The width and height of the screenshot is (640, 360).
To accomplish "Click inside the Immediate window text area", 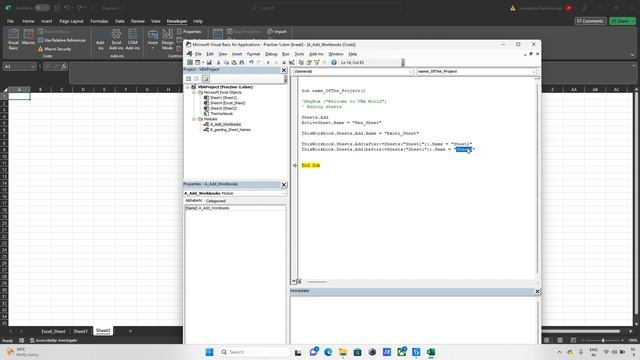I will [x=413, y=320].
